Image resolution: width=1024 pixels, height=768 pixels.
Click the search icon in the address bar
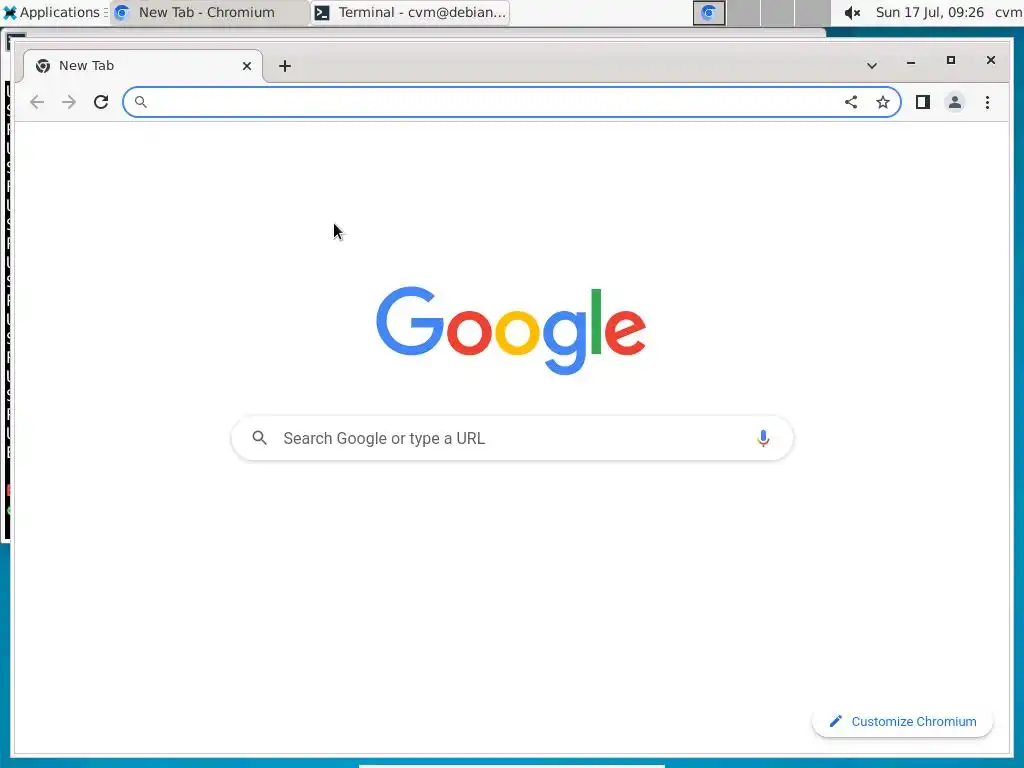[140, 102]
